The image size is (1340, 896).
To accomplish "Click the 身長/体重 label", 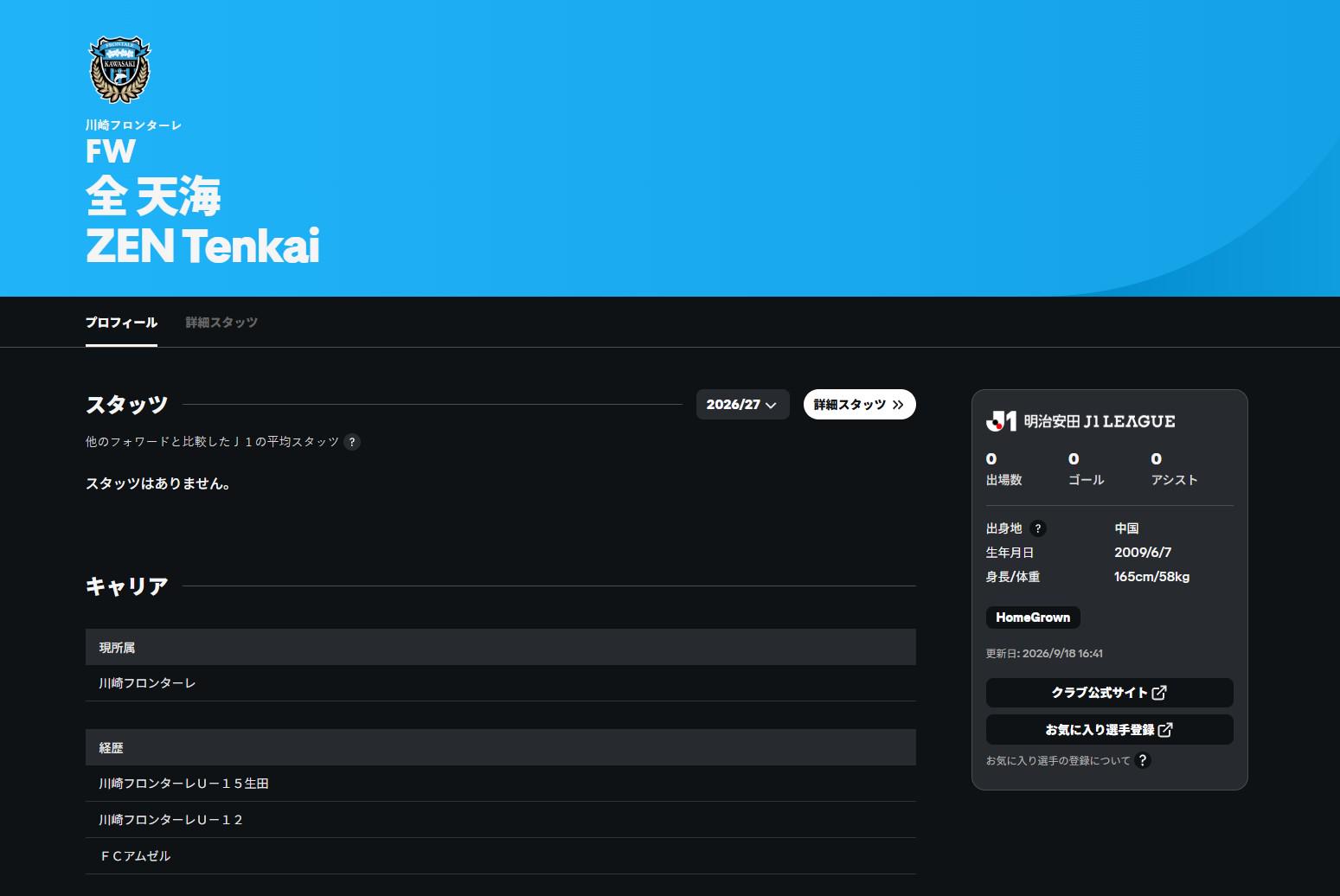I will (1013, 577).
